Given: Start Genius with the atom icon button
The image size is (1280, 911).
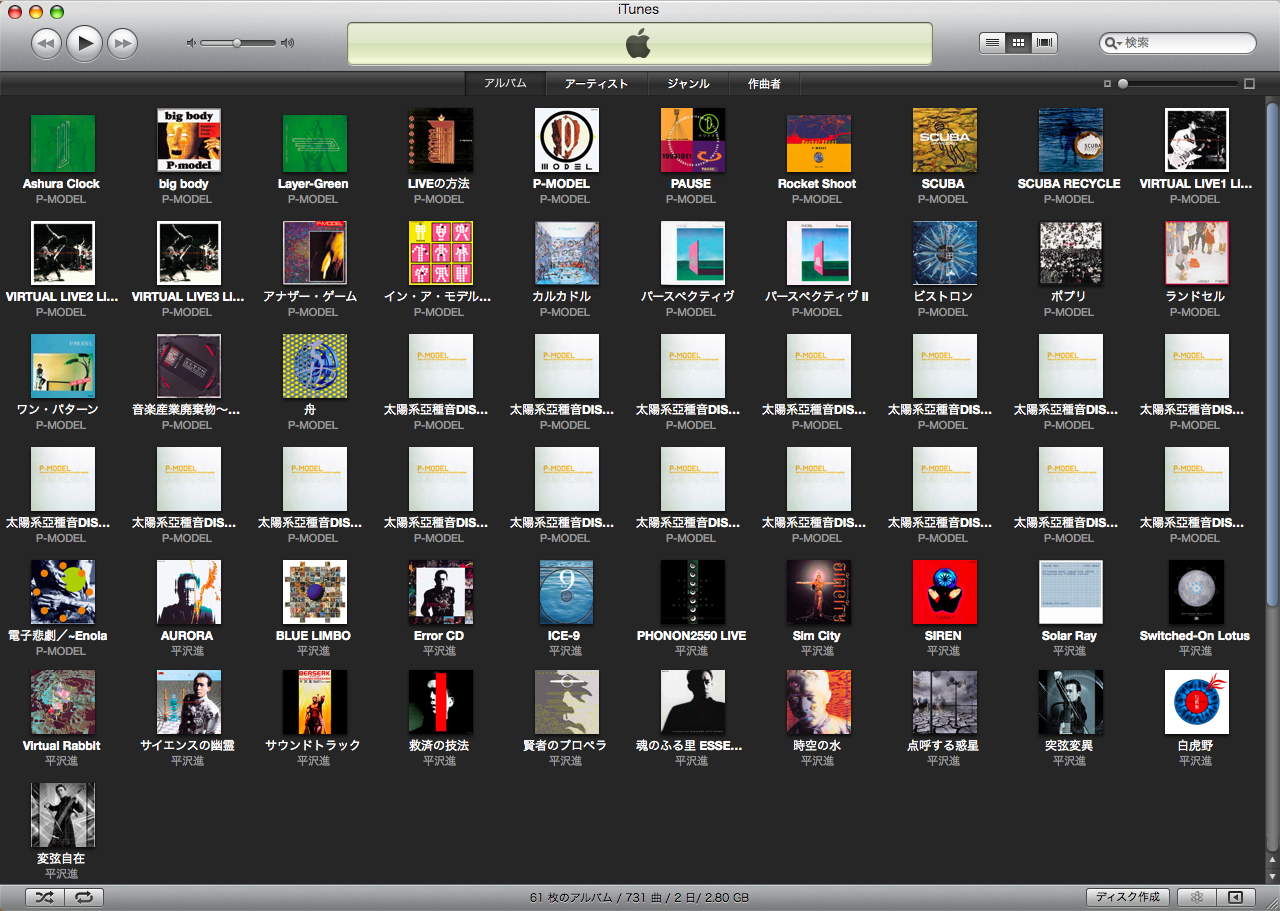Looking at the screenshot, I should [1196, 897].
